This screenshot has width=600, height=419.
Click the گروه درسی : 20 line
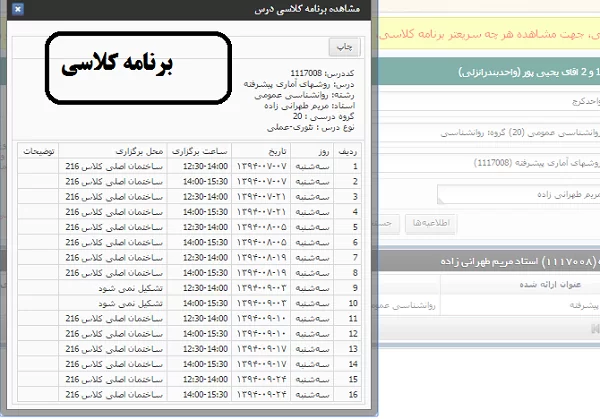[324, 116]
